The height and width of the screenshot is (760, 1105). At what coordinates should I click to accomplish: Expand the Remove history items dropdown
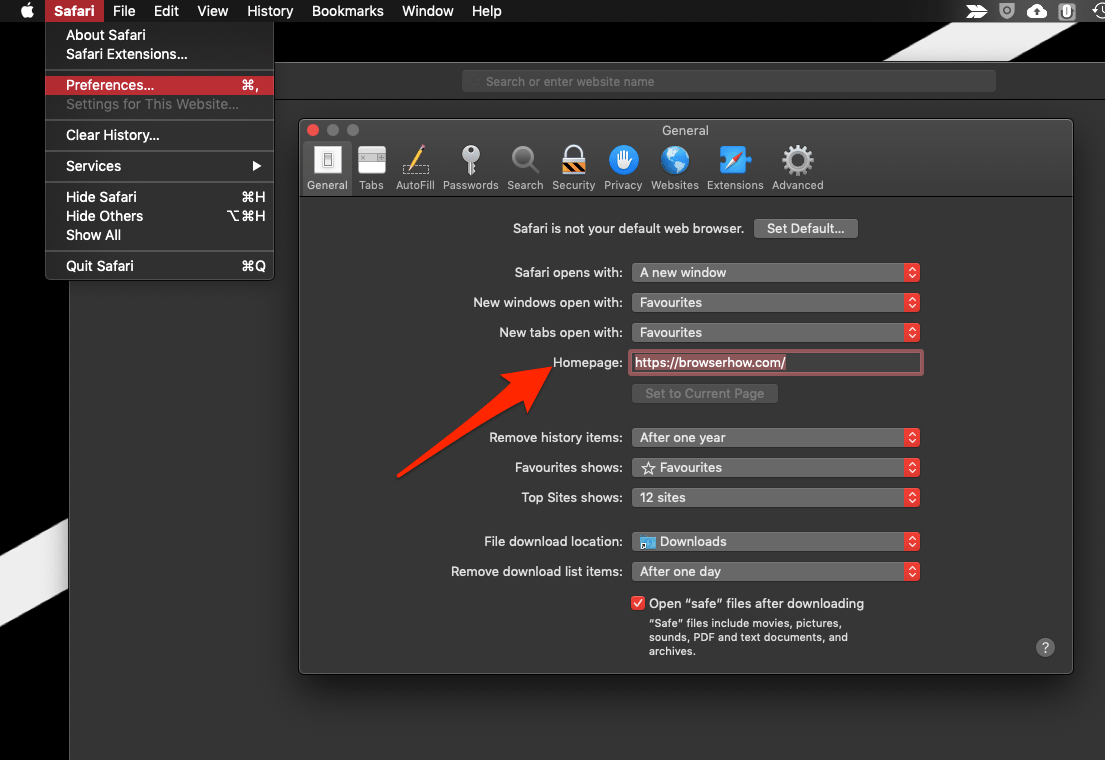pos(775,437)
